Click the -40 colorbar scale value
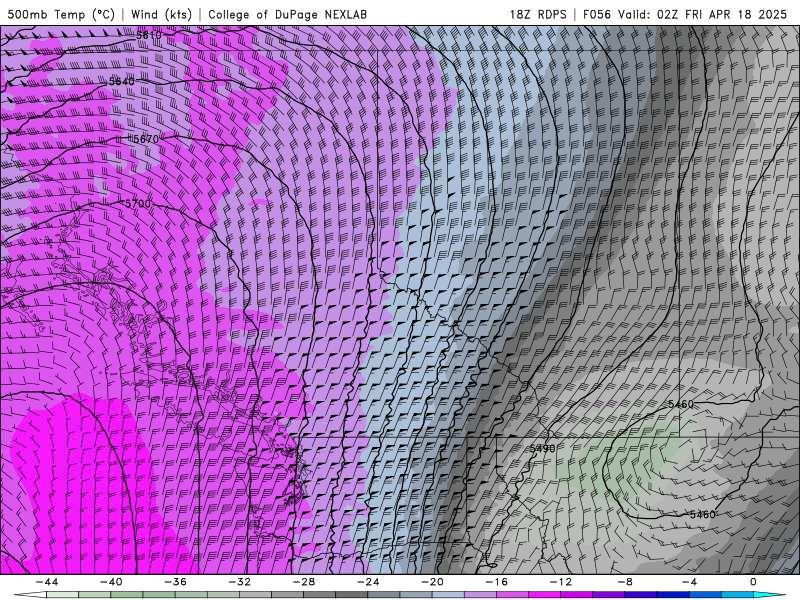800x600 pixels. point(111,582)
